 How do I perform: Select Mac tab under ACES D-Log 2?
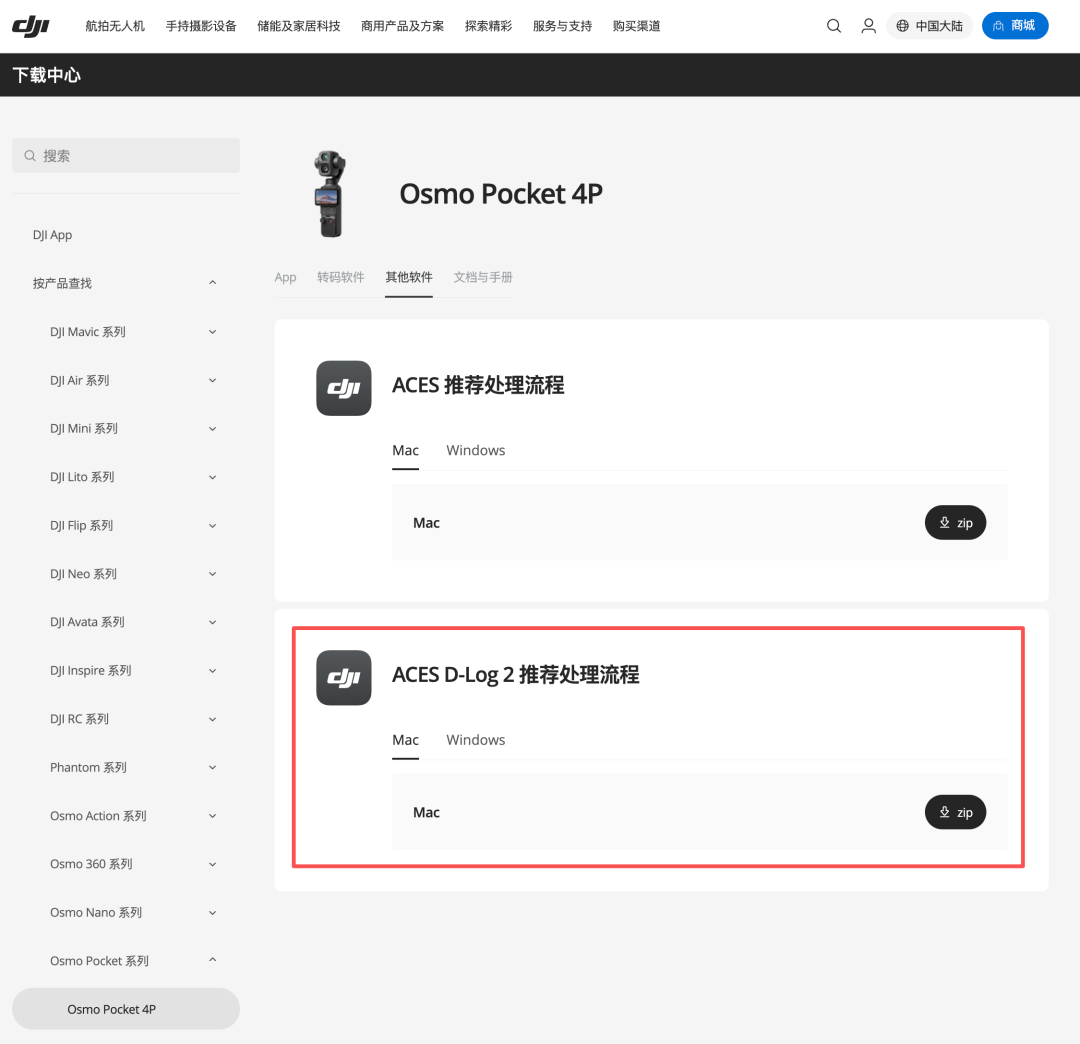[x=405, y=740]
